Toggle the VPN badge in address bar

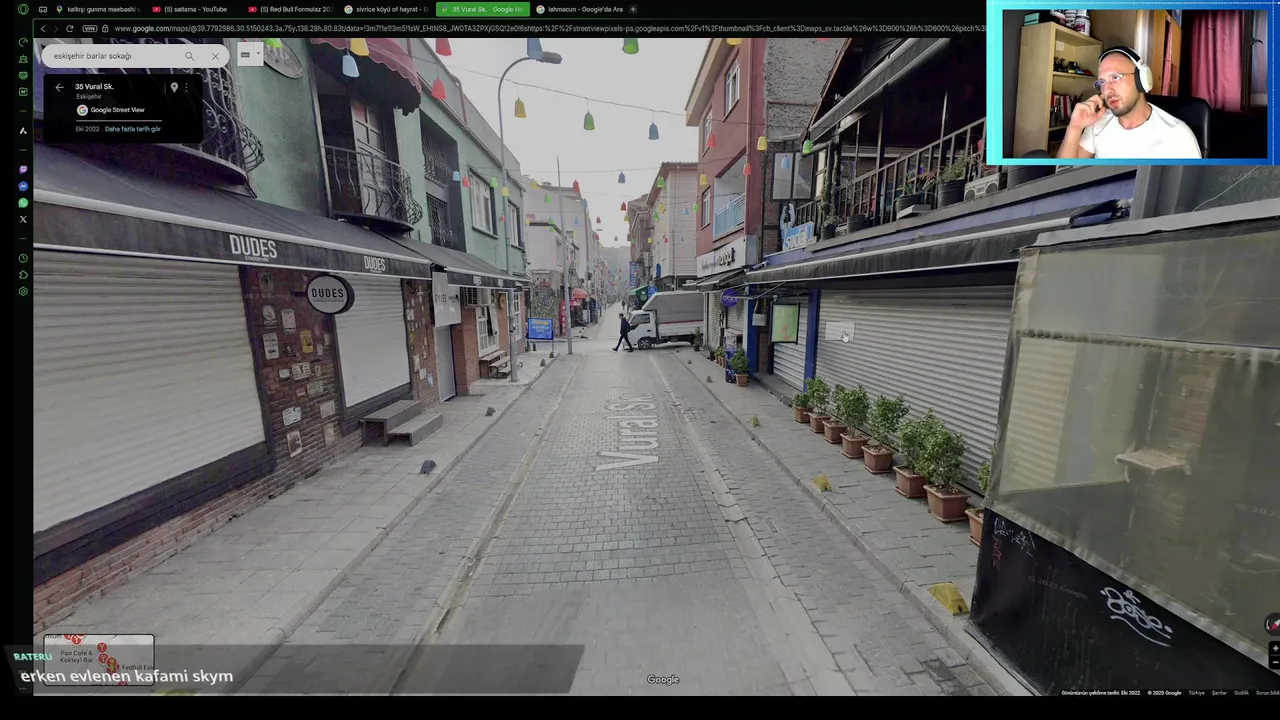tap(90, 28)
